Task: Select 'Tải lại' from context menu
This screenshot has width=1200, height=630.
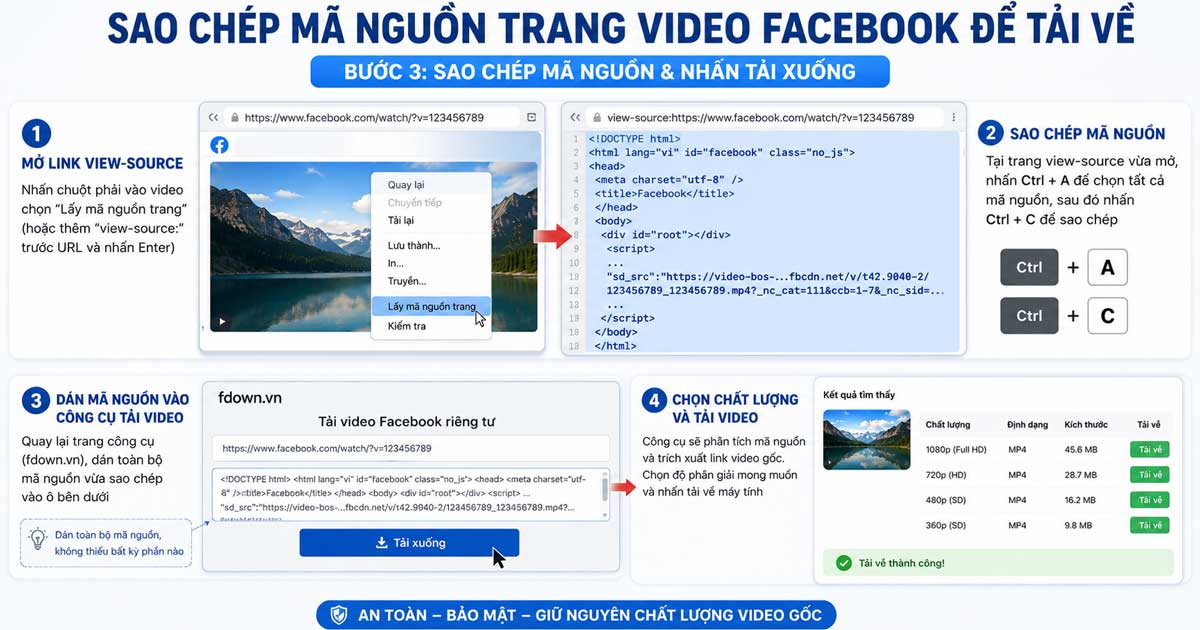Action: 401,220
